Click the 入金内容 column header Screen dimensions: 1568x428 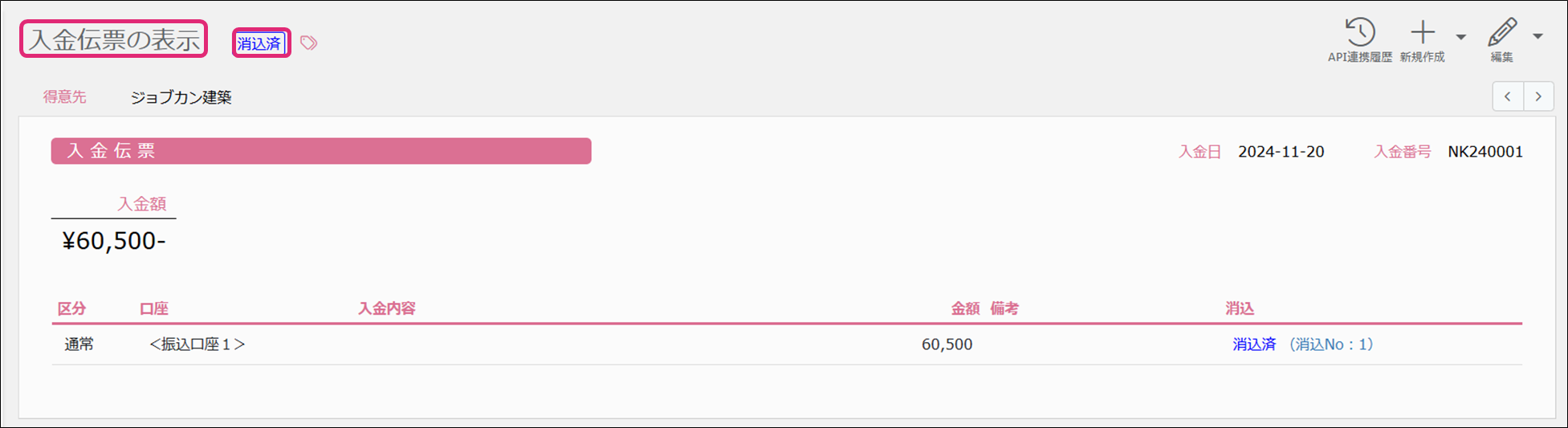pos(386,309)
